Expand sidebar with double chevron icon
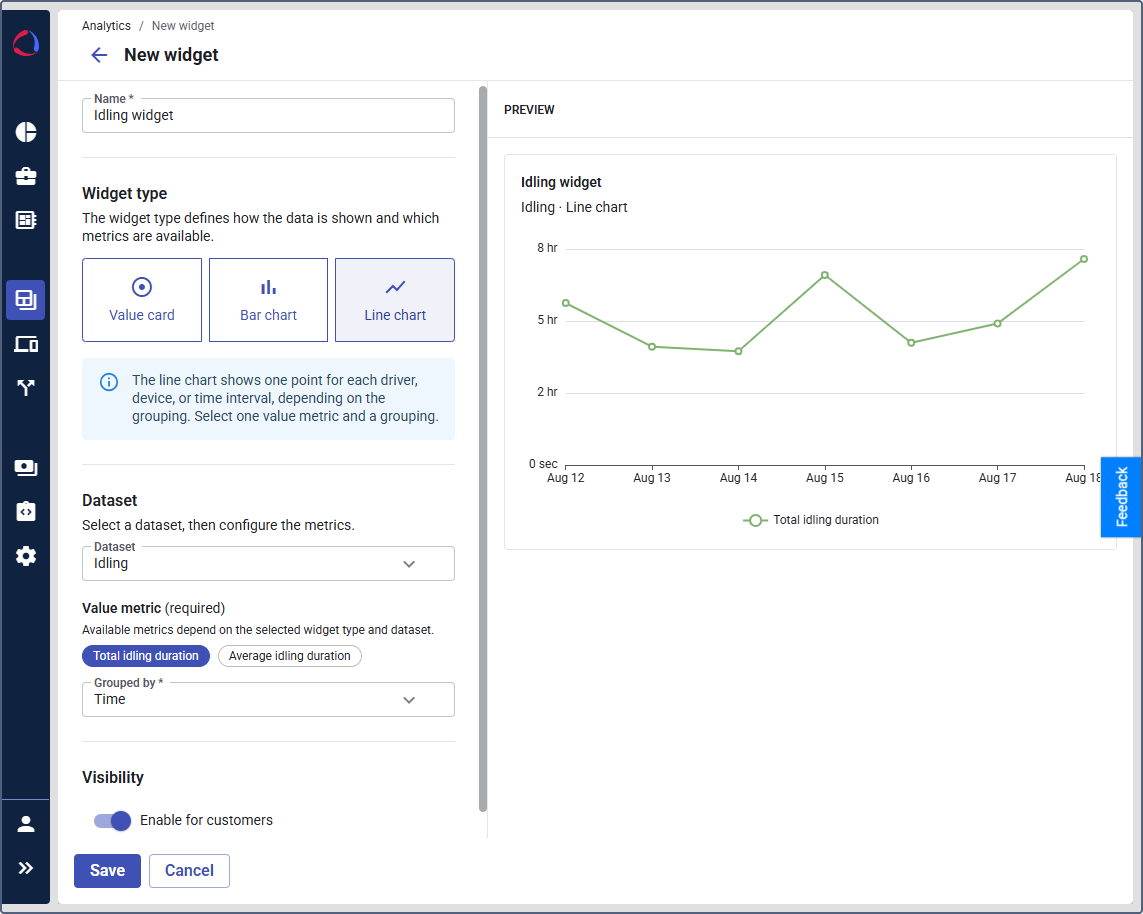 pyautogui.click(x=26, y=868)
